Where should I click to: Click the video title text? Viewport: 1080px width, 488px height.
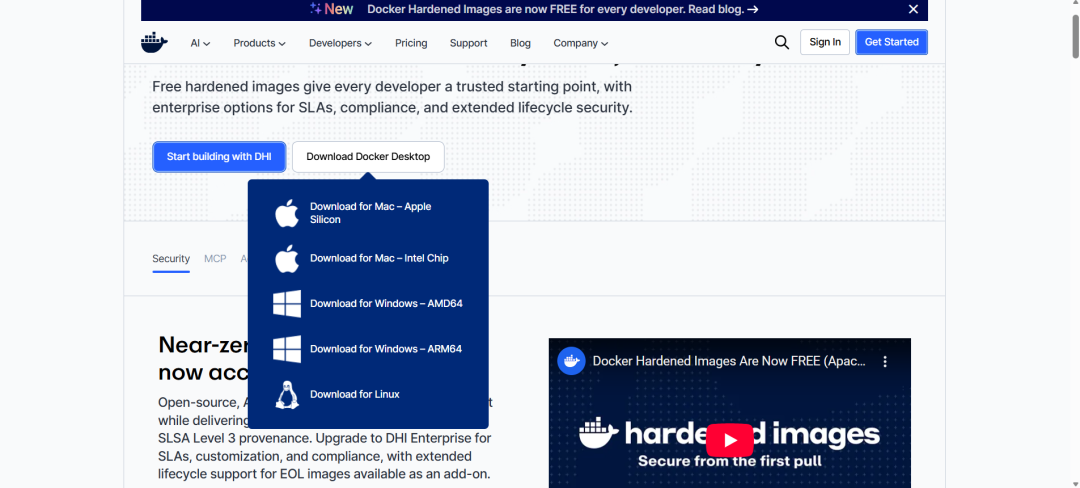(x=729, y=361)
